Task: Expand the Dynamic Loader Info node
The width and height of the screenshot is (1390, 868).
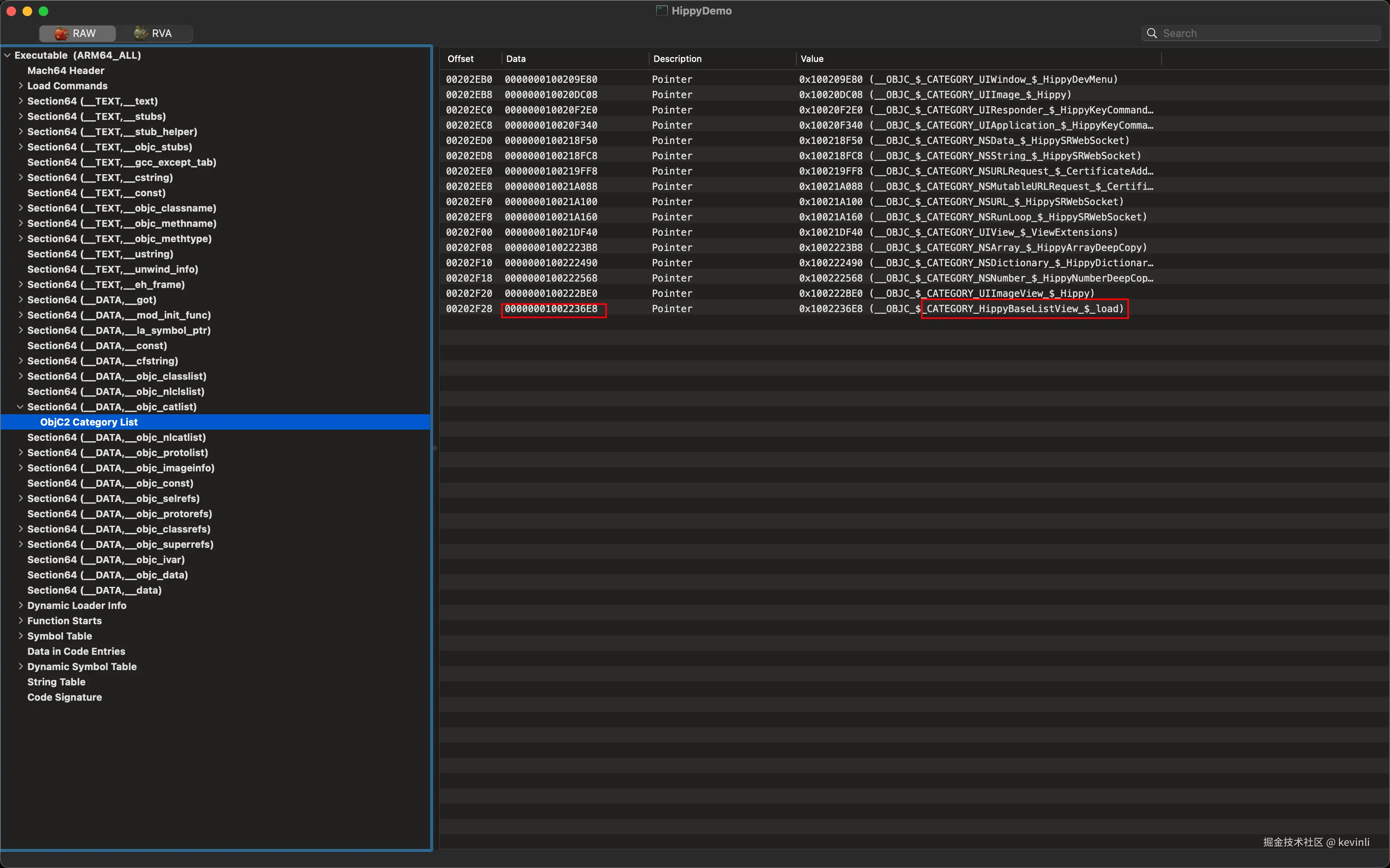Action: point(21,605)
